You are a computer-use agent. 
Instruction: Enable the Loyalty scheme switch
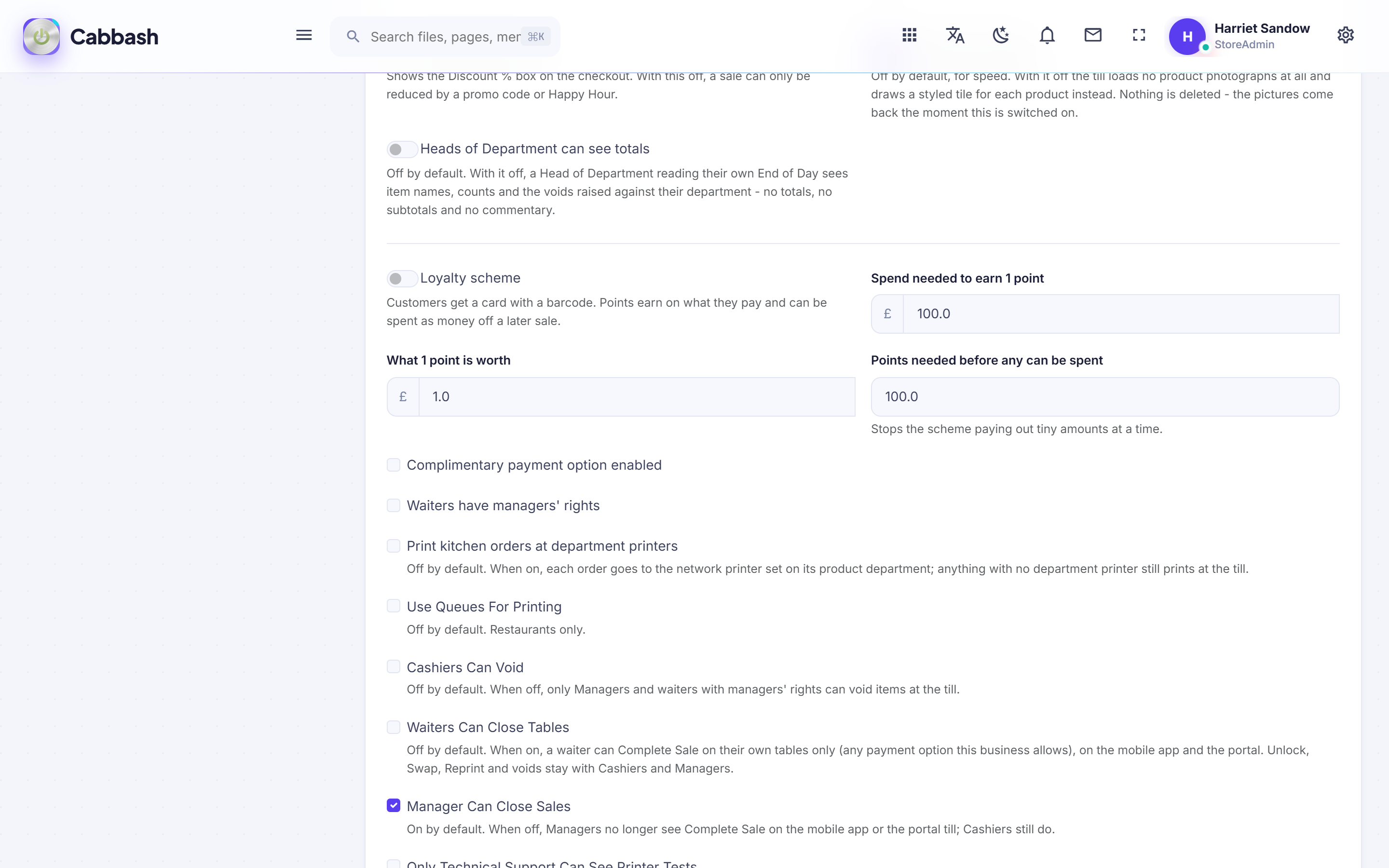402,278
